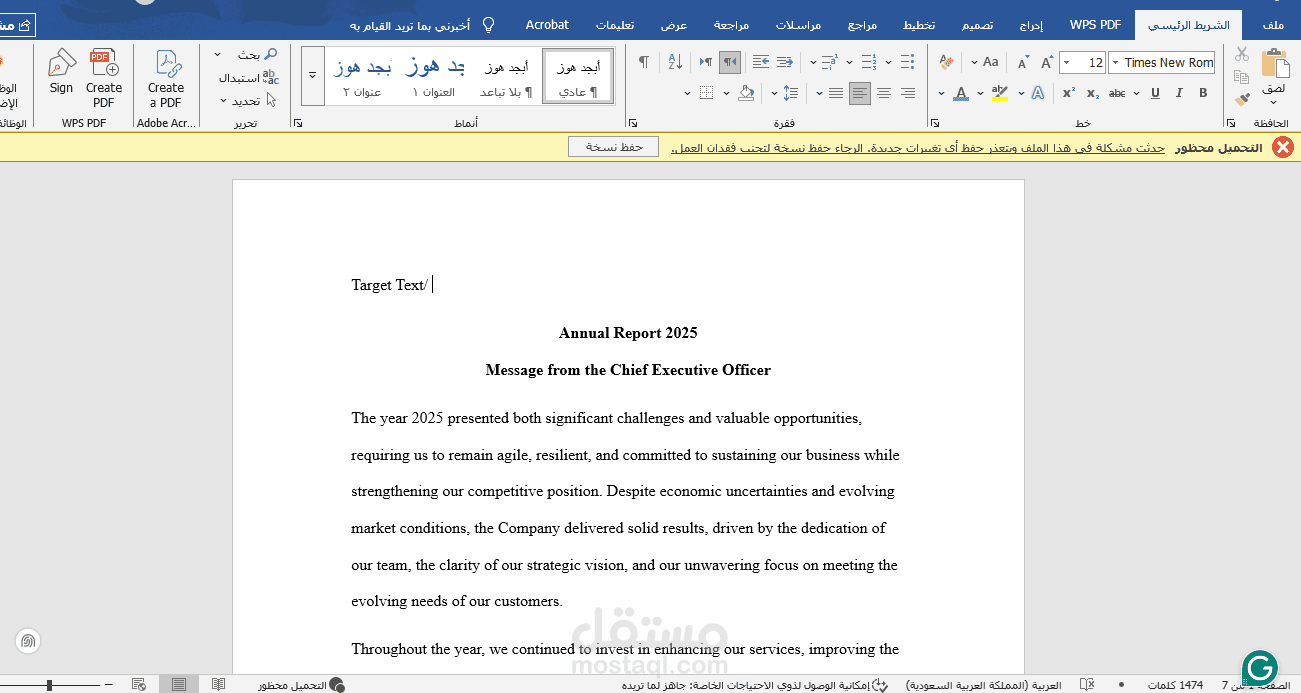This screenshot has width=1301, height=693.
Task: Click the word count 1474 كلمات
Action: click(1176, 685)
